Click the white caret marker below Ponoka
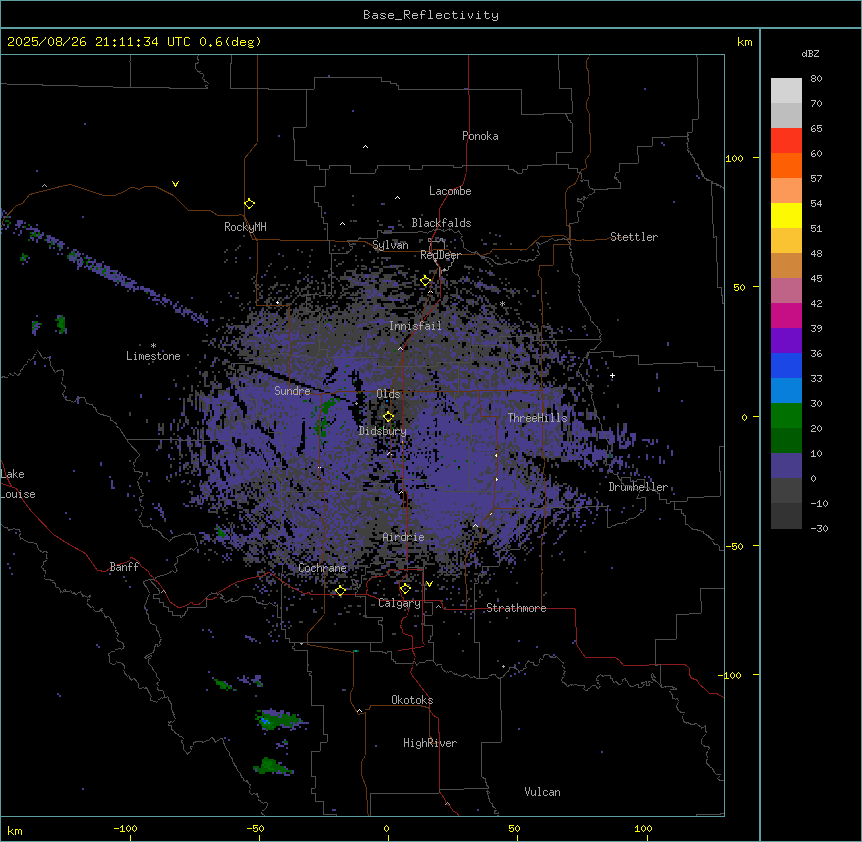The height and width of the screenshot is (842, 862). (365, 147)
